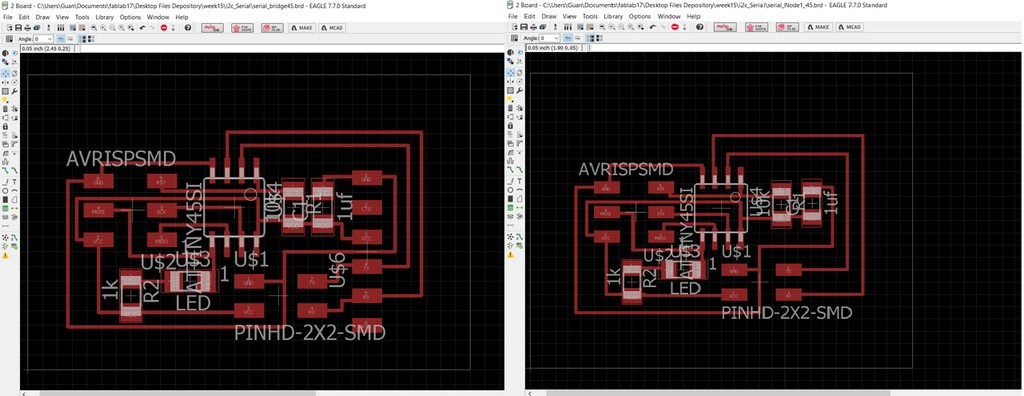Toggle the highlighted option button right of Angle, serial_bridge45
Viewport: 1024px width, 396px height.
[60, 39]
